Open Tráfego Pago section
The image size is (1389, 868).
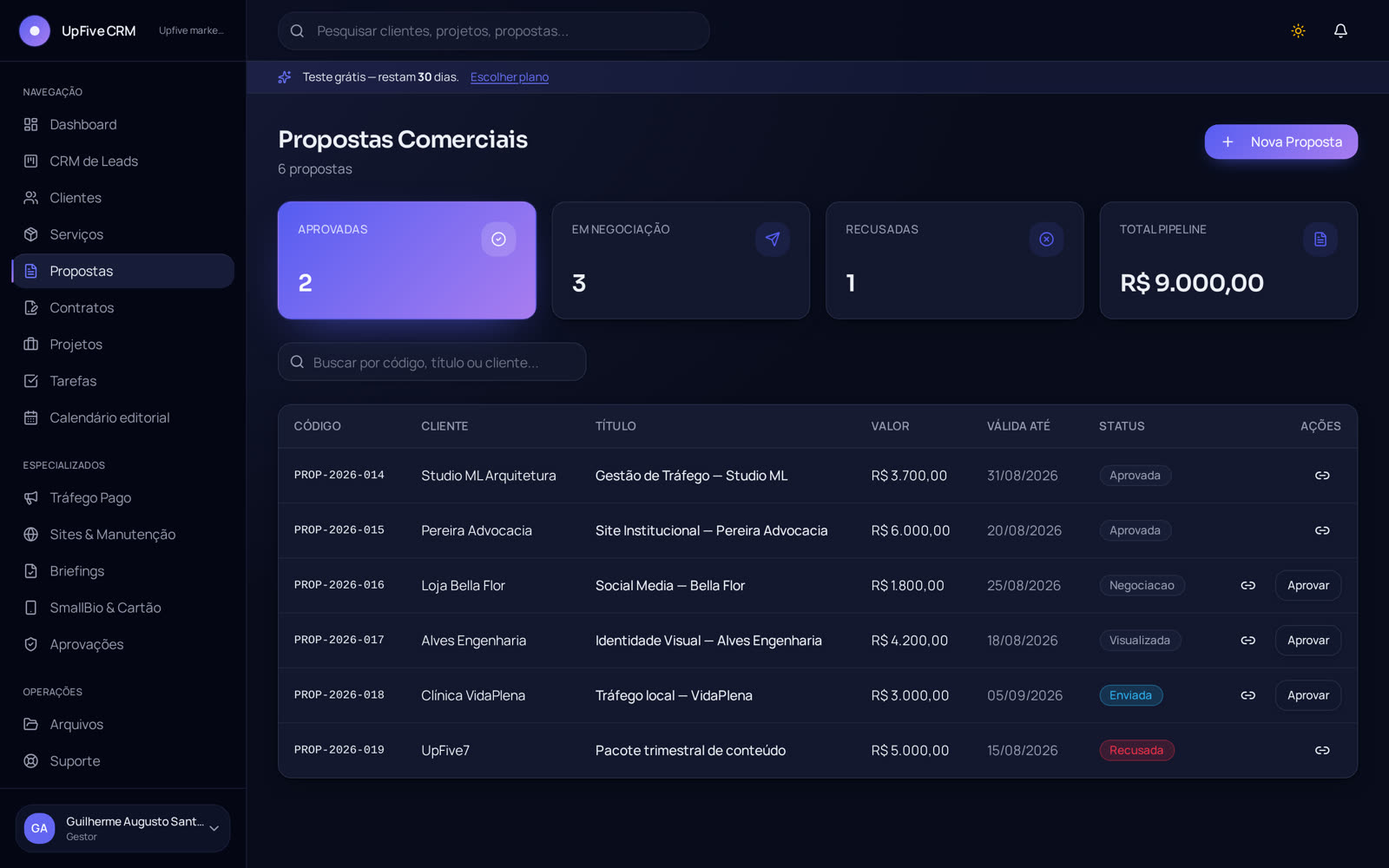coord(122,498)
